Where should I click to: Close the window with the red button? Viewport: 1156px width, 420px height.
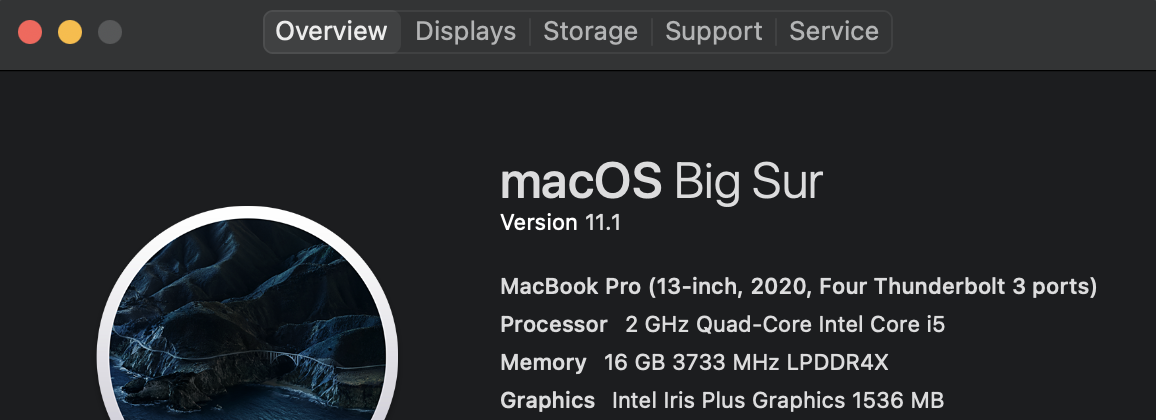point(30,32)
